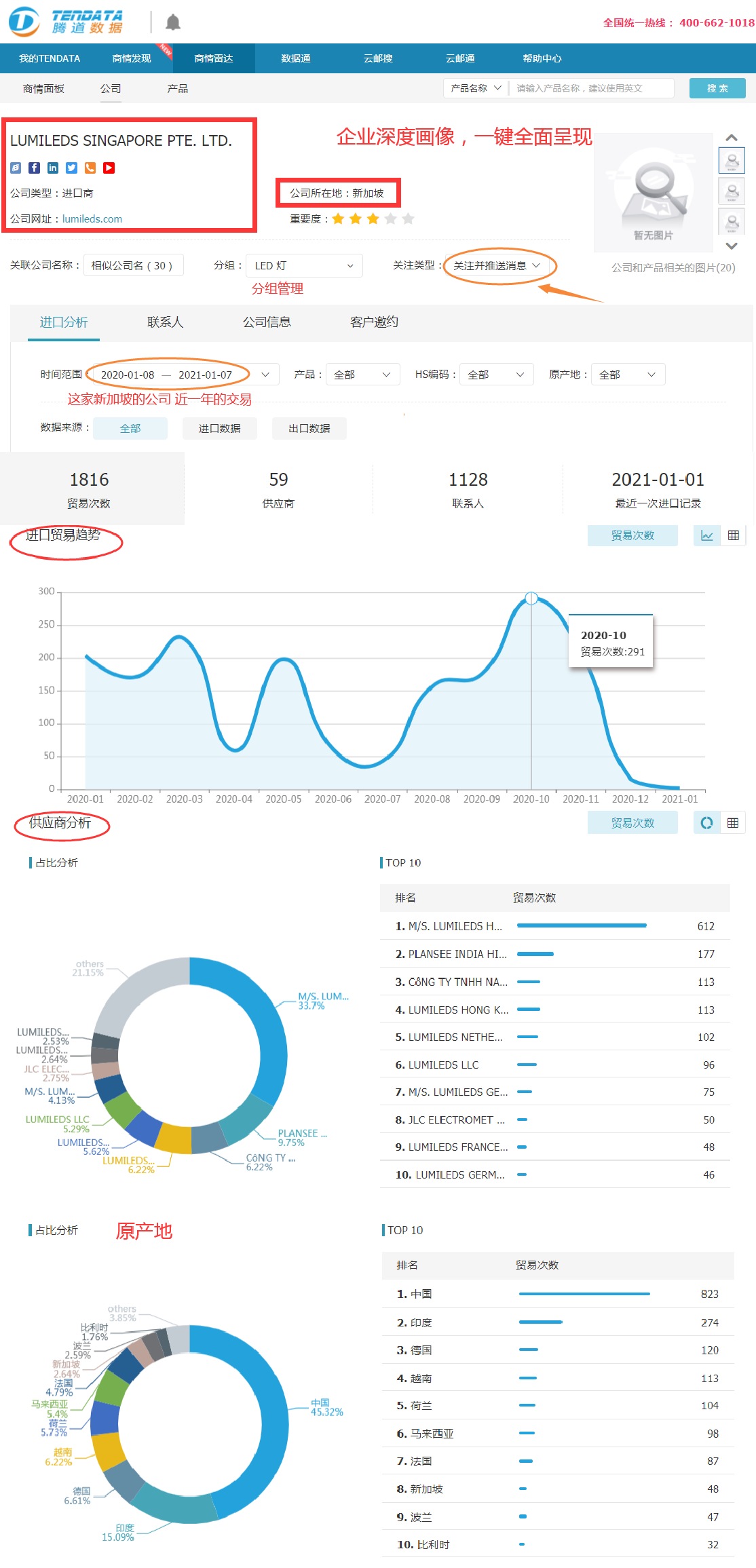
Task: Switch supplier analysis to table view
Action: [733, 823]
